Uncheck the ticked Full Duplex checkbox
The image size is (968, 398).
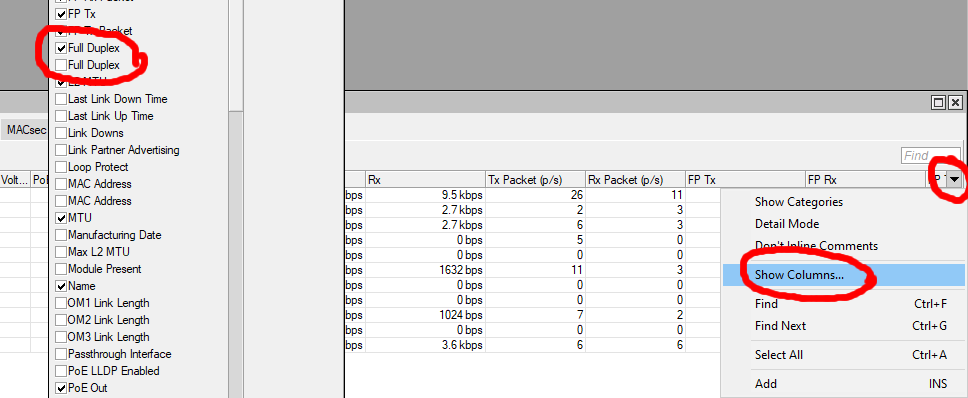pyautogui.click(x=60, y=48)
